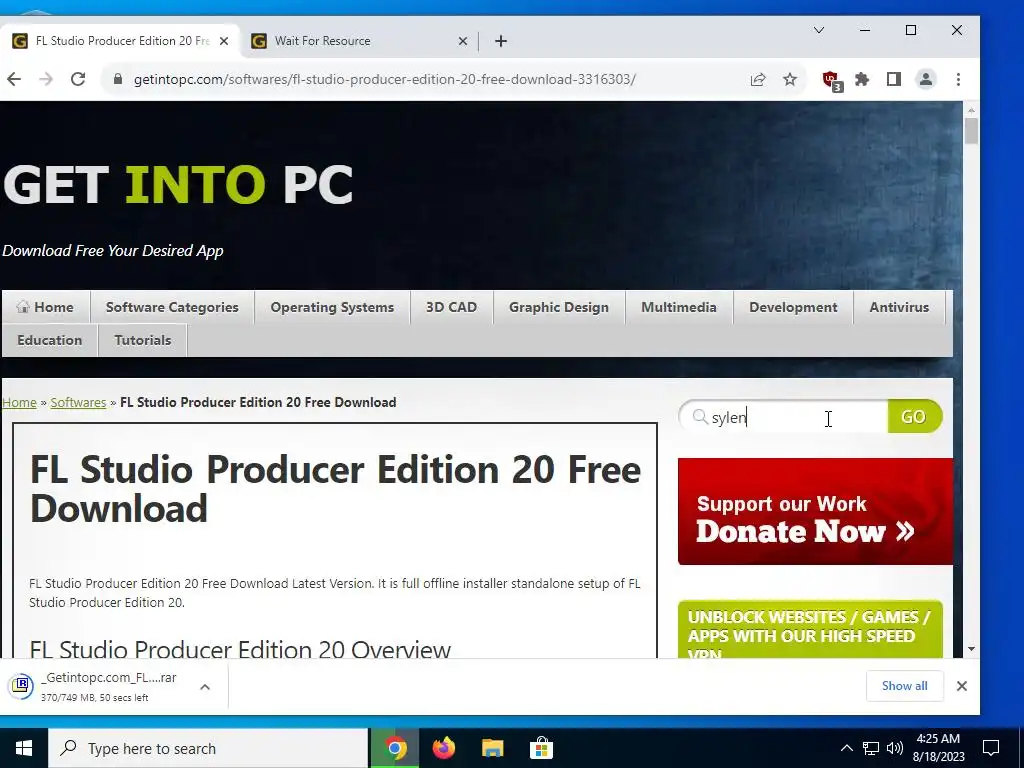Close the FL Studio Producer Edition tab
Viewport: 1024px width, 768px height.
224,41
